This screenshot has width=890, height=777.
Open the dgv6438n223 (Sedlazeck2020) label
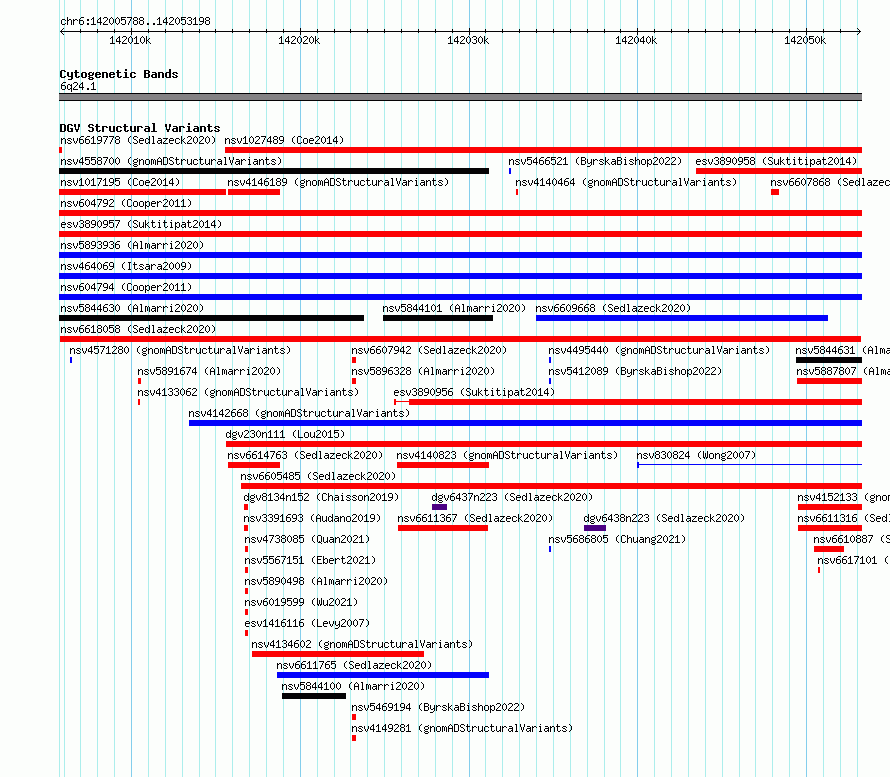[x=664, y=518]
